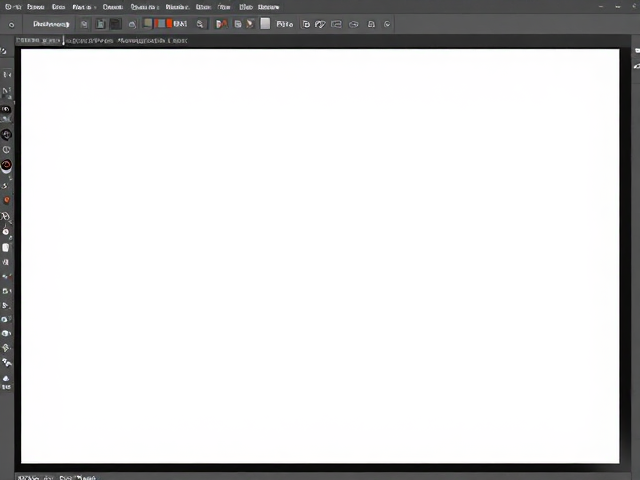Open the magnifier icon in options bar
Image resolution: width=640 pixels, height=480 pixels.
(200, 24)
